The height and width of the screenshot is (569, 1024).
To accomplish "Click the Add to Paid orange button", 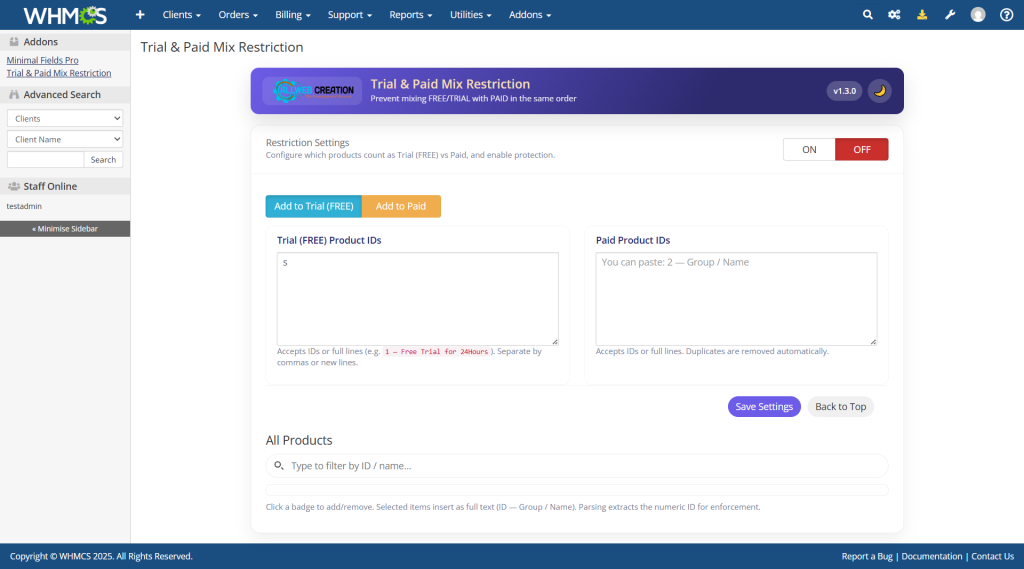I will point(401,206).
